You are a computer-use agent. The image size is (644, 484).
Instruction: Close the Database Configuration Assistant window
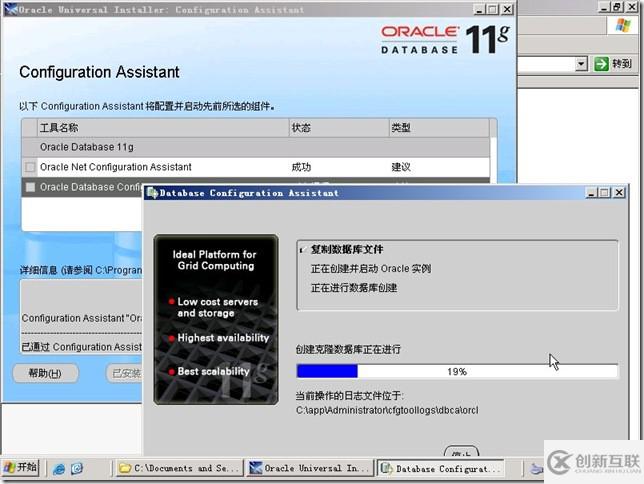(619, 193)
